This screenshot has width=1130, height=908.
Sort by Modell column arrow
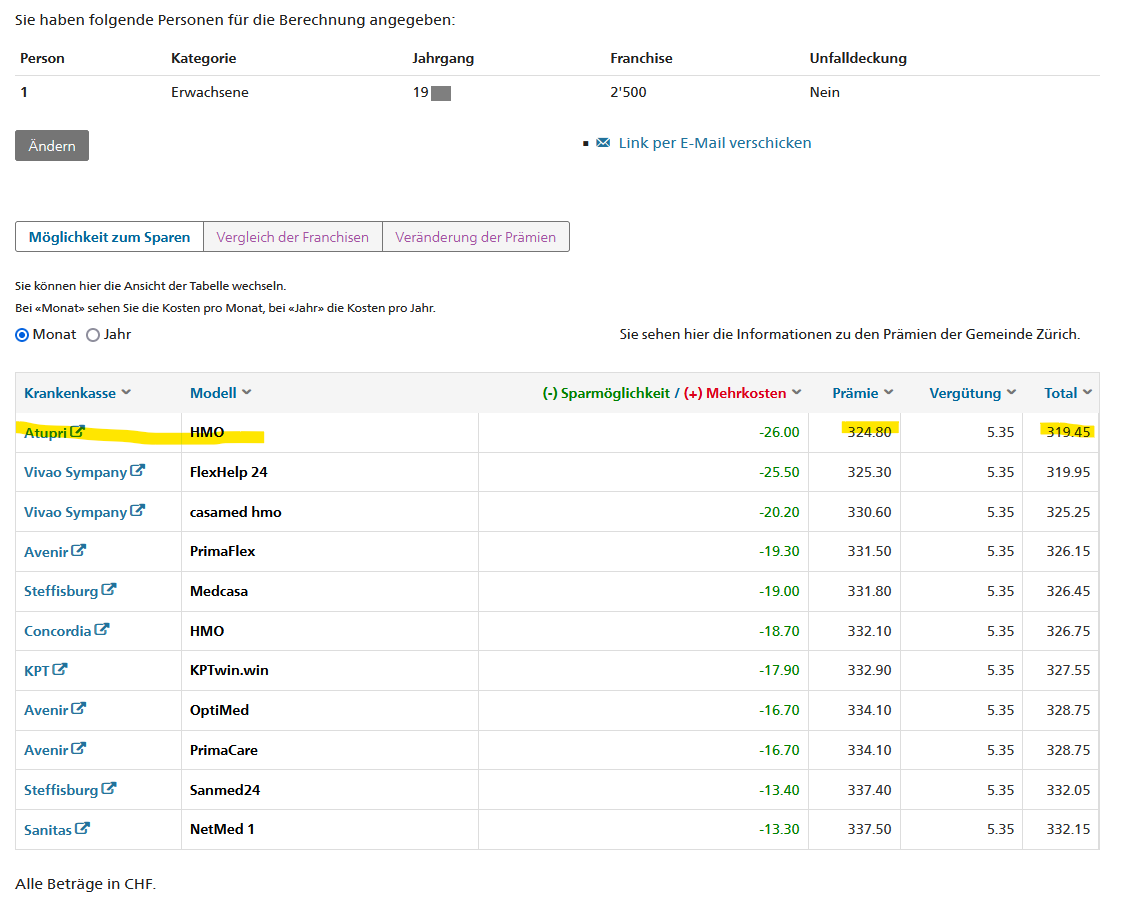(246, 392)
